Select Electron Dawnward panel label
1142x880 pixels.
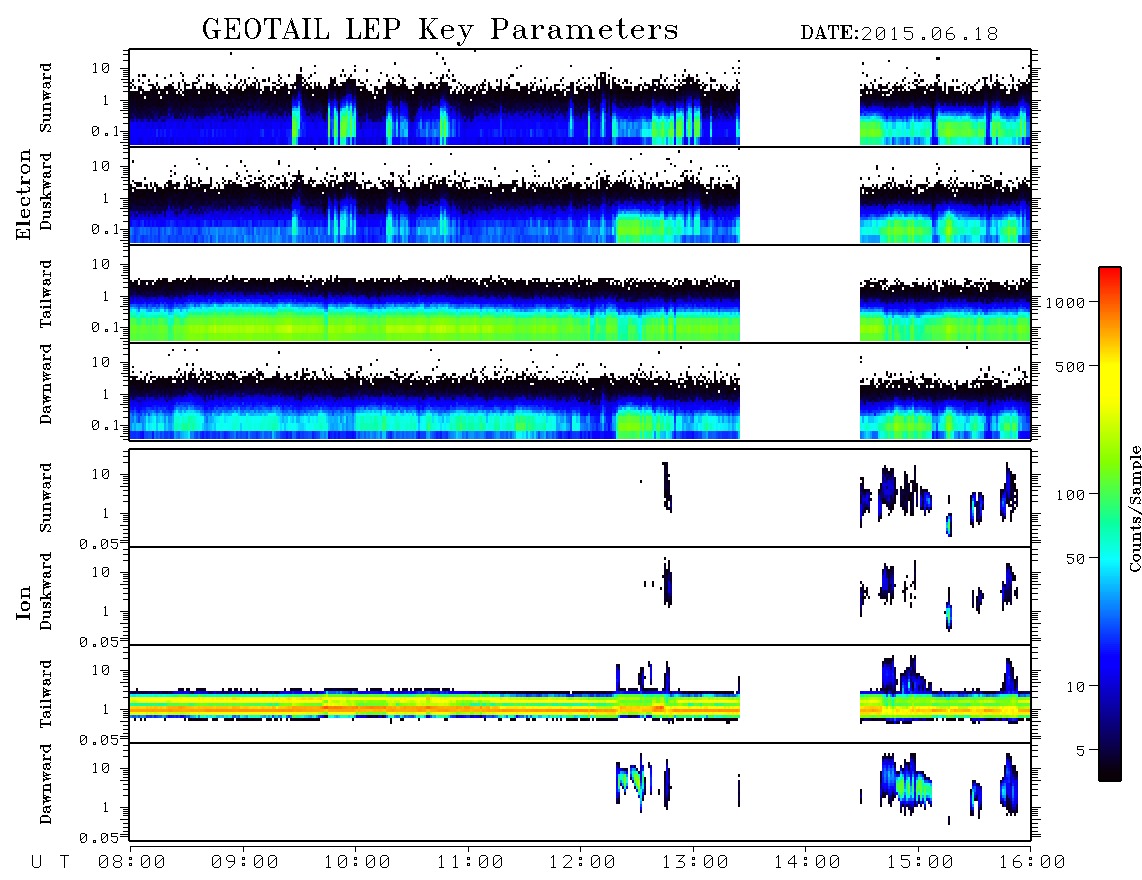pyautogui.click(x=46, y=384)
